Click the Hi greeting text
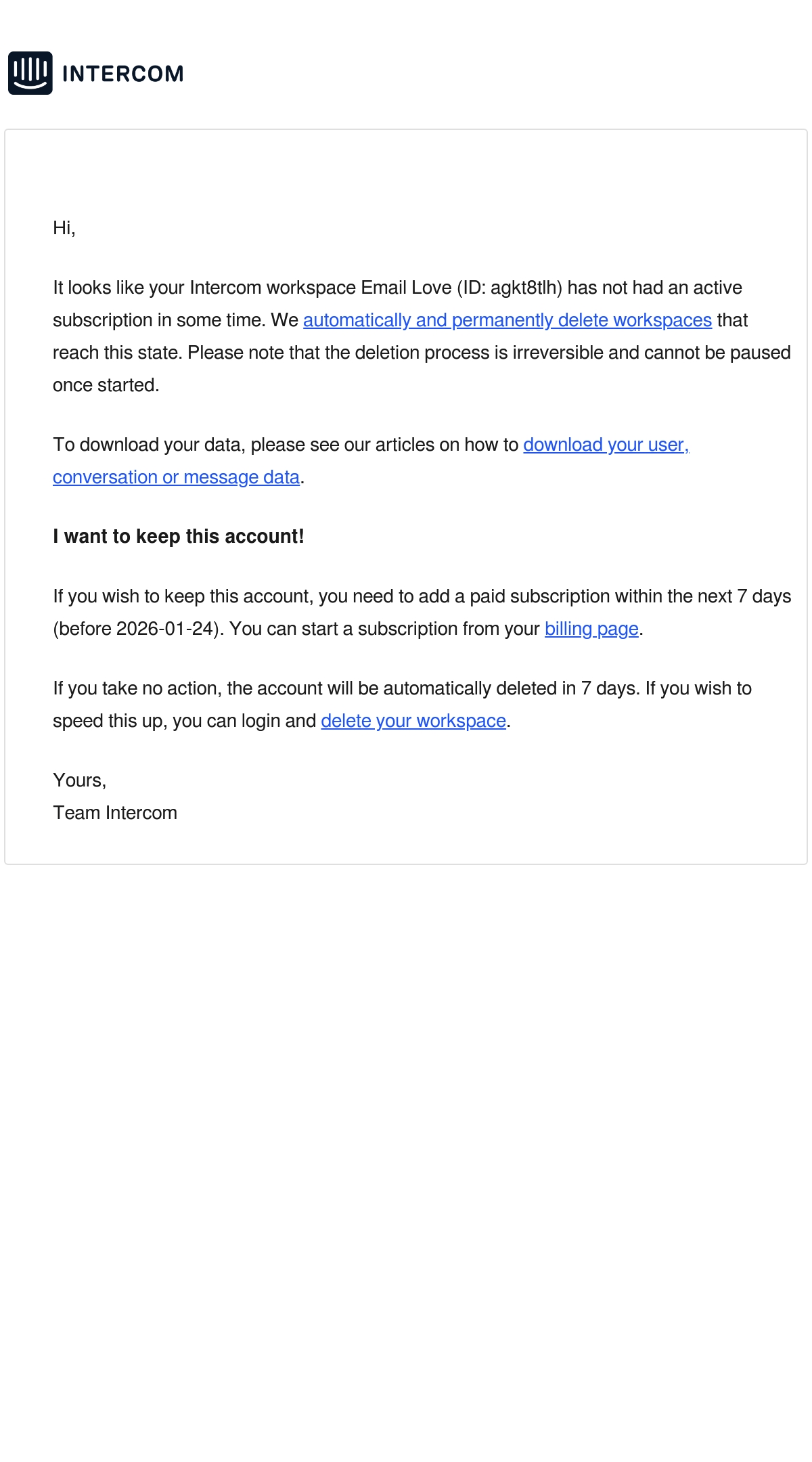812x1462 pixels. pyautogui.click(x=64, y=228)
